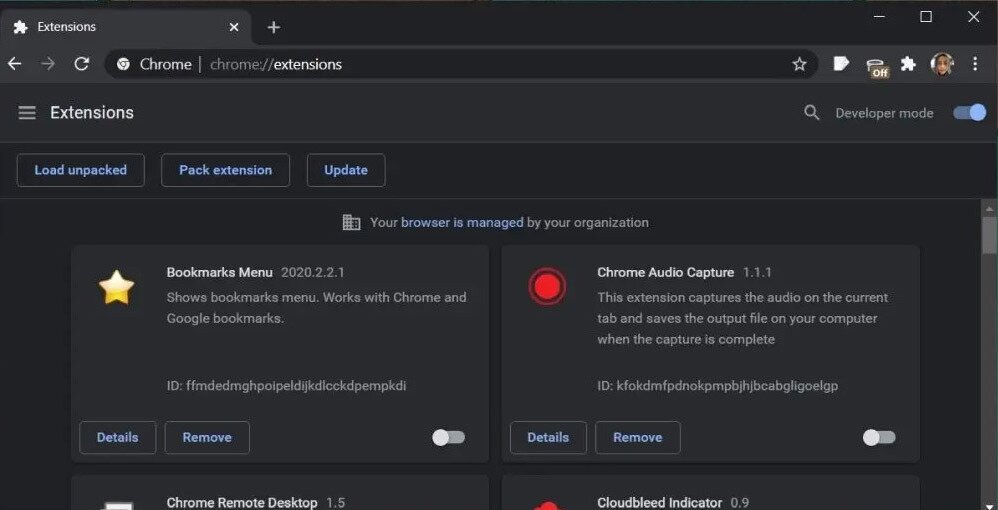Enable the Chrome Audio Capture extension
The width and height of the screenshot is (998, 510).
click(878, 437)
